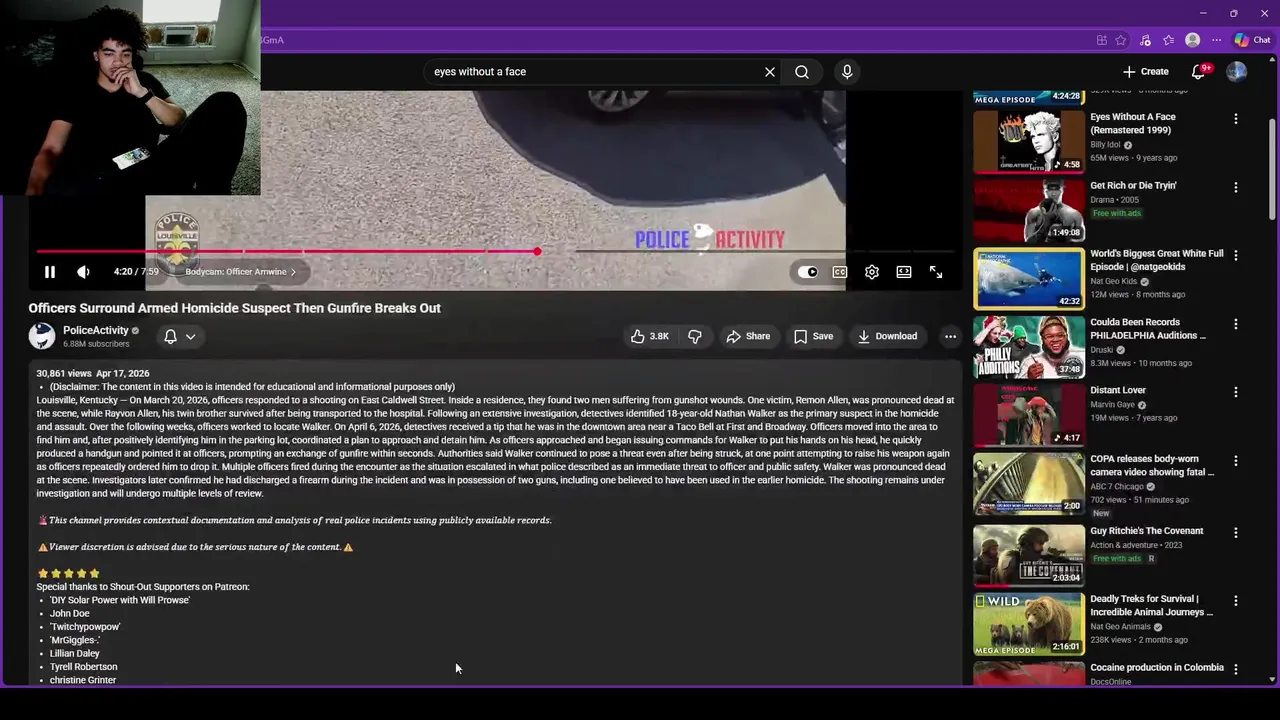
Task: Open options for 'Get Rich or Die Tryin''
Action: tap(1236, 187)
